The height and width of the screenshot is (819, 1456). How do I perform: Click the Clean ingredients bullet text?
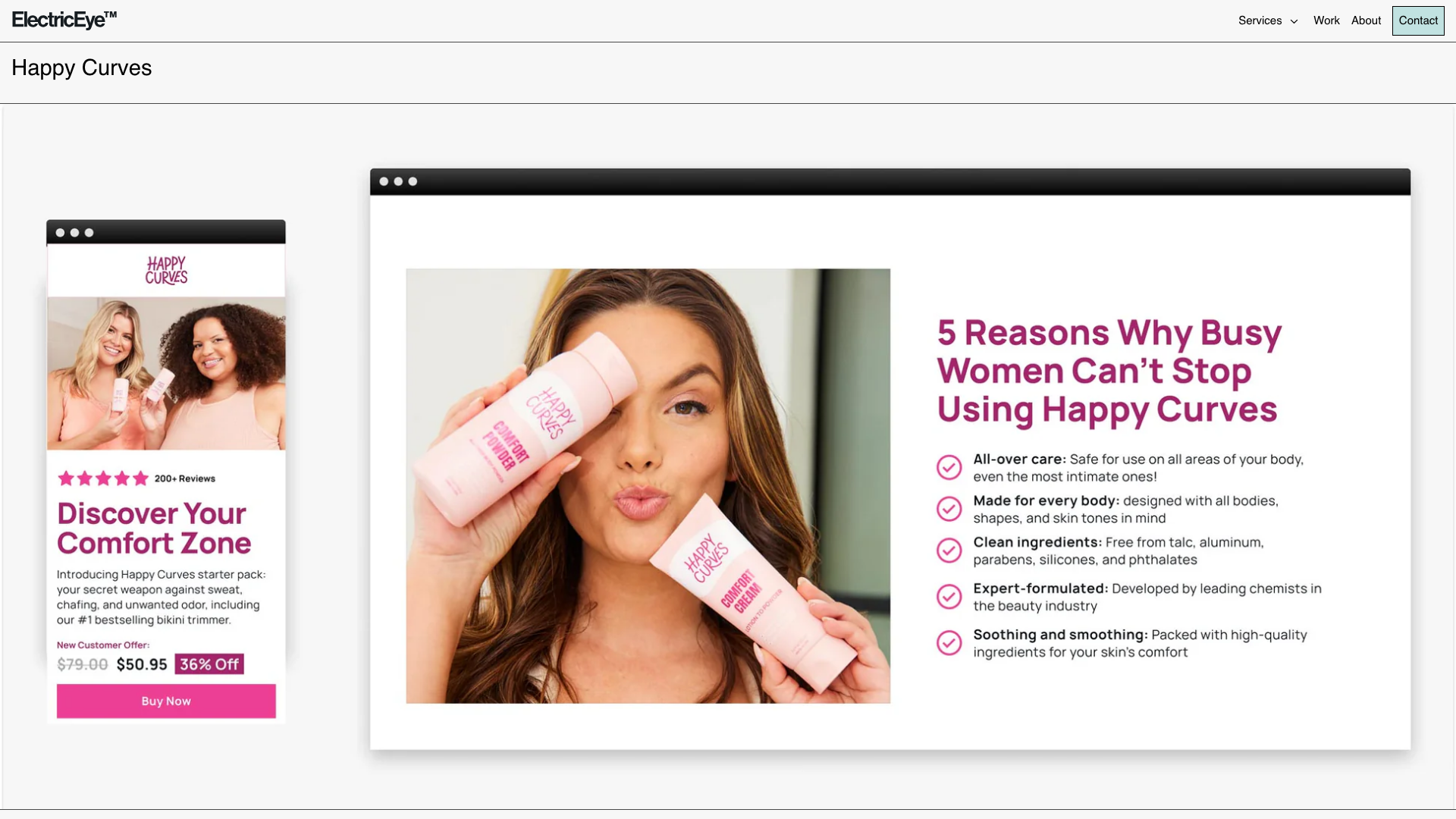(1119, 551)
